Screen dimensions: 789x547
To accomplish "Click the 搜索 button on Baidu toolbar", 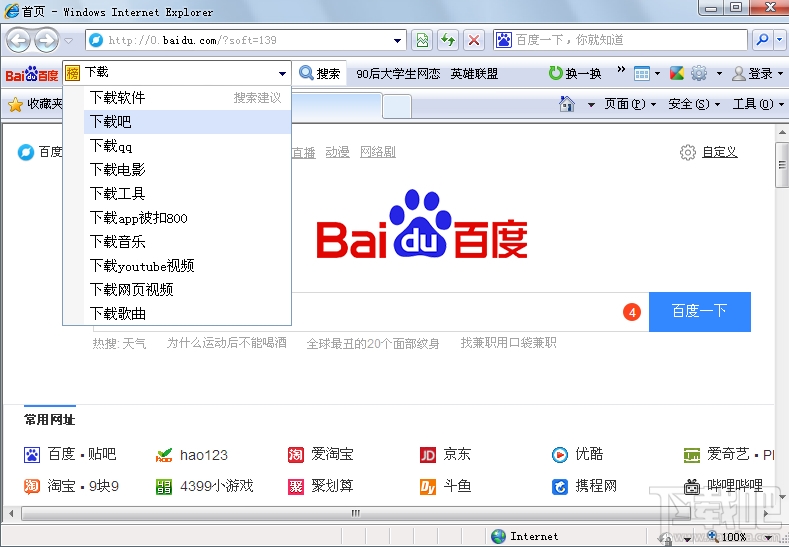I will [320, 73].
